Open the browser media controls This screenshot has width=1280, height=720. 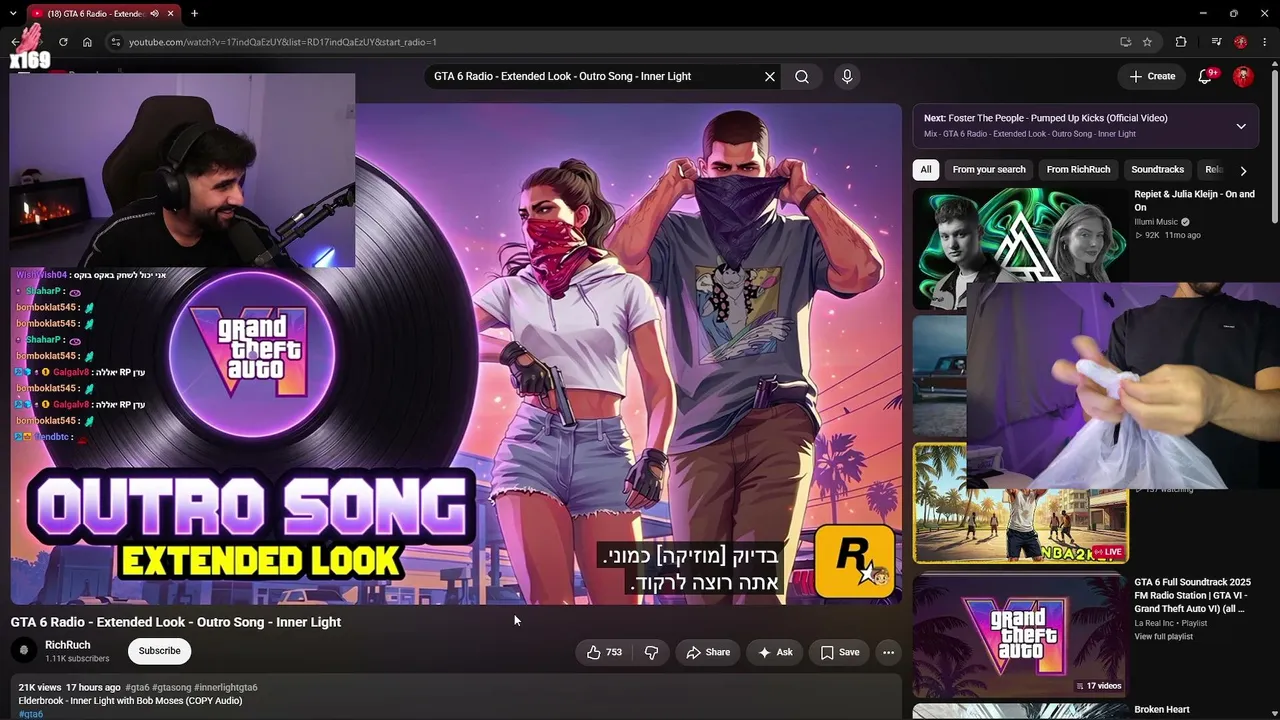tap(1216, 42)
